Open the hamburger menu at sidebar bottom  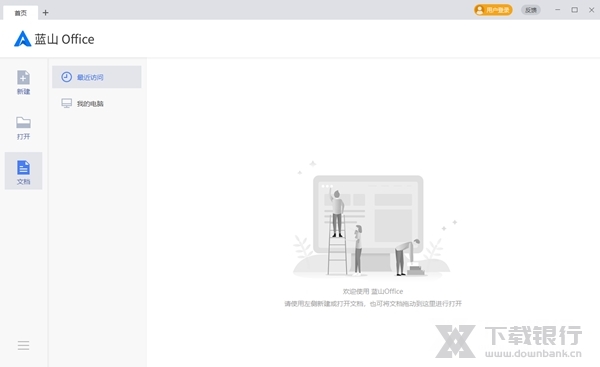(23, 345)
